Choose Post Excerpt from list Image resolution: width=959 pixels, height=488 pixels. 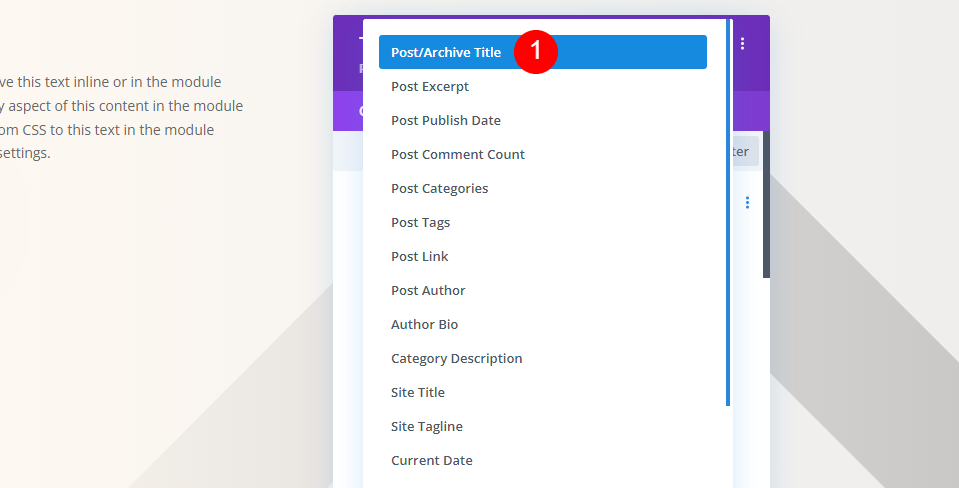pos(542,86)
